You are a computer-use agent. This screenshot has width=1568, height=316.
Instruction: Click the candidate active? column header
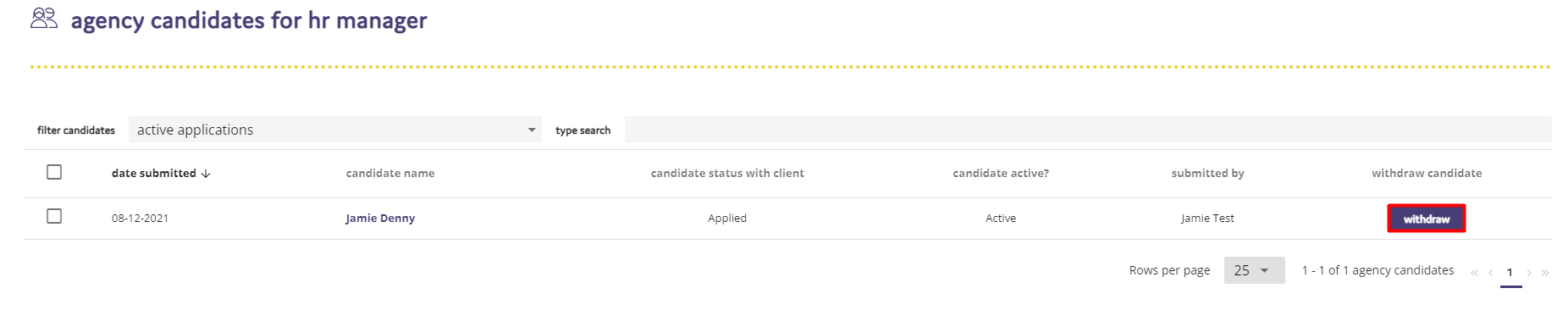pos(1001,173)
